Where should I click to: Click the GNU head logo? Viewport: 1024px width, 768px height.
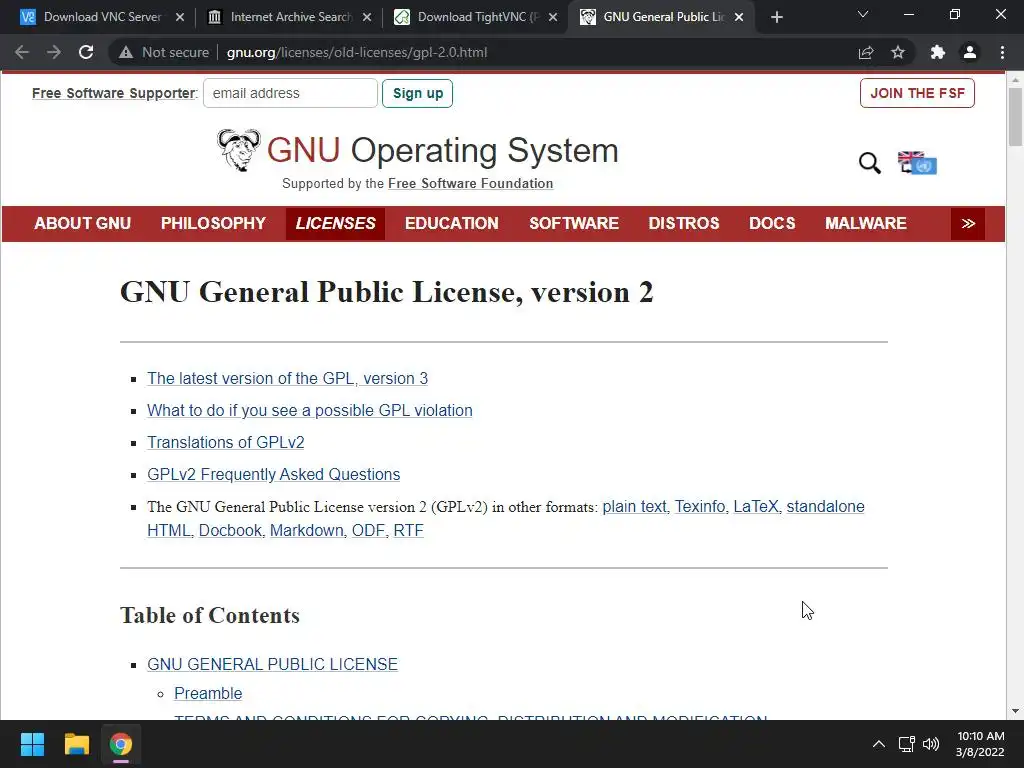(x=238, y=150)
